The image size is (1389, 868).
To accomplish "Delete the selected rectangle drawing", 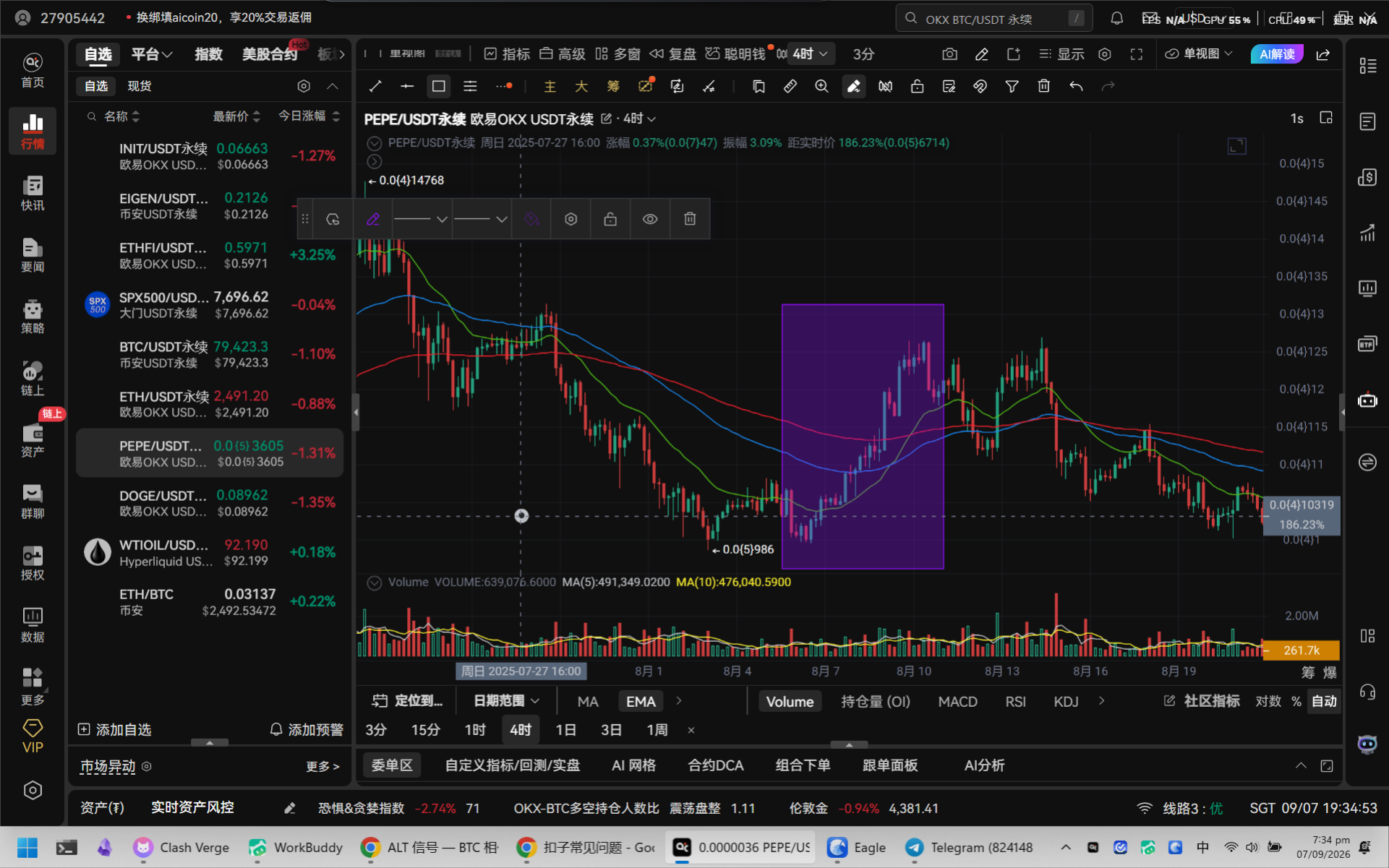I will click(x=690, y=219).
